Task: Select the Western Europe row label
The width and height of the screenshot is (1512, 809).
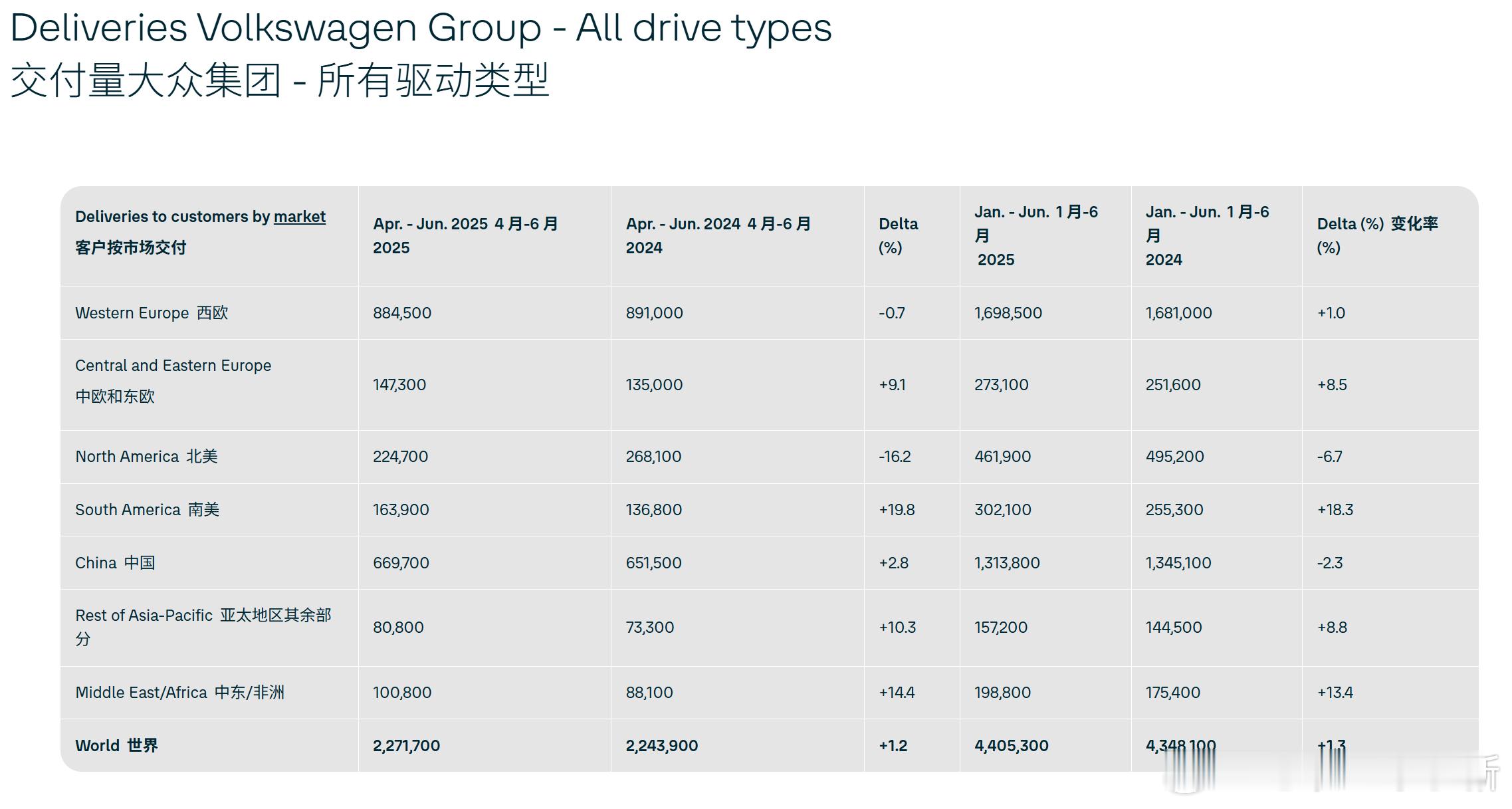Action: pos(152,313)
